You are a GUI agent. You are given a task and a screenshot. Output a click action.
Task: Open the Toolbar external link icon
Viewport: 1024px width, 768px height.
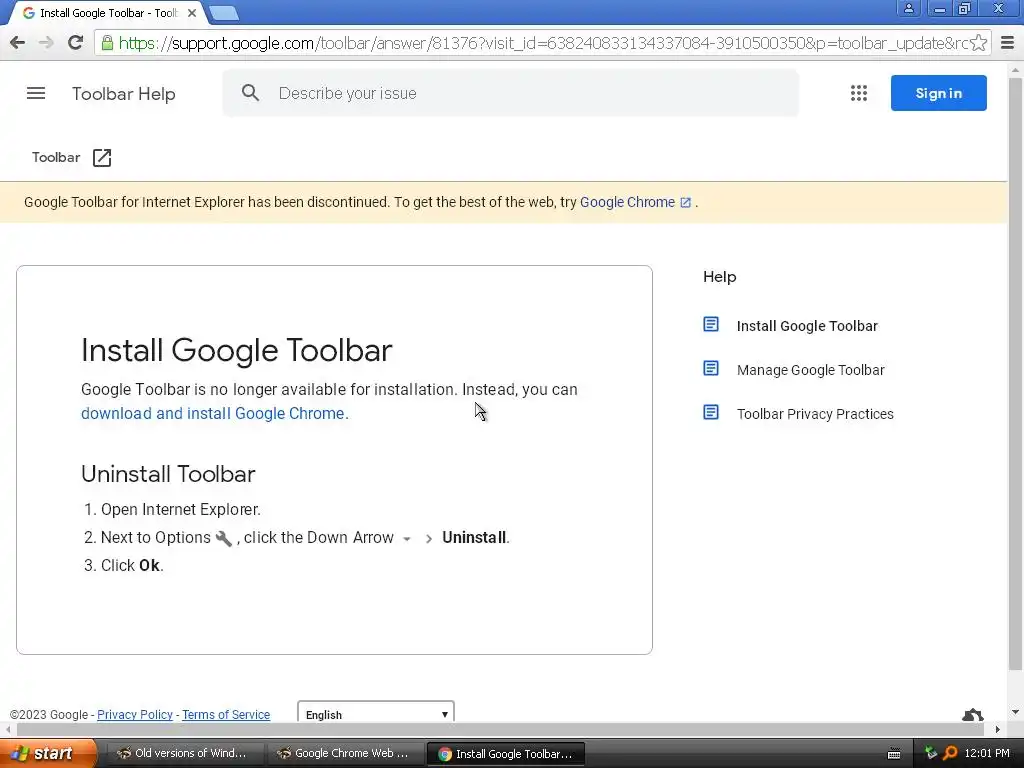102,157
